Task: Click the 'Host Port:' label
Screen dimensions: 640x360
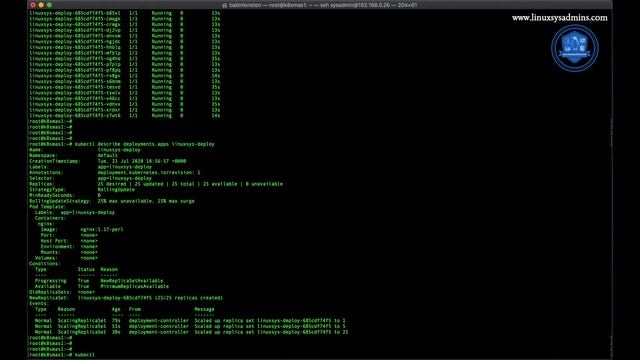Action: [x=55, y=241]
